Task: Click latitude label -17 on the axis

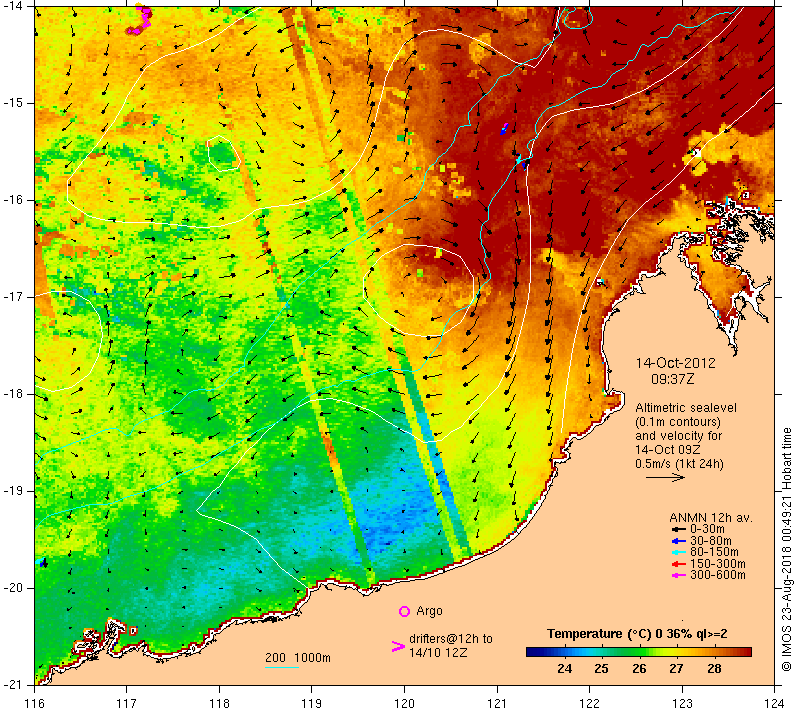Action: [x=12, y=296]
